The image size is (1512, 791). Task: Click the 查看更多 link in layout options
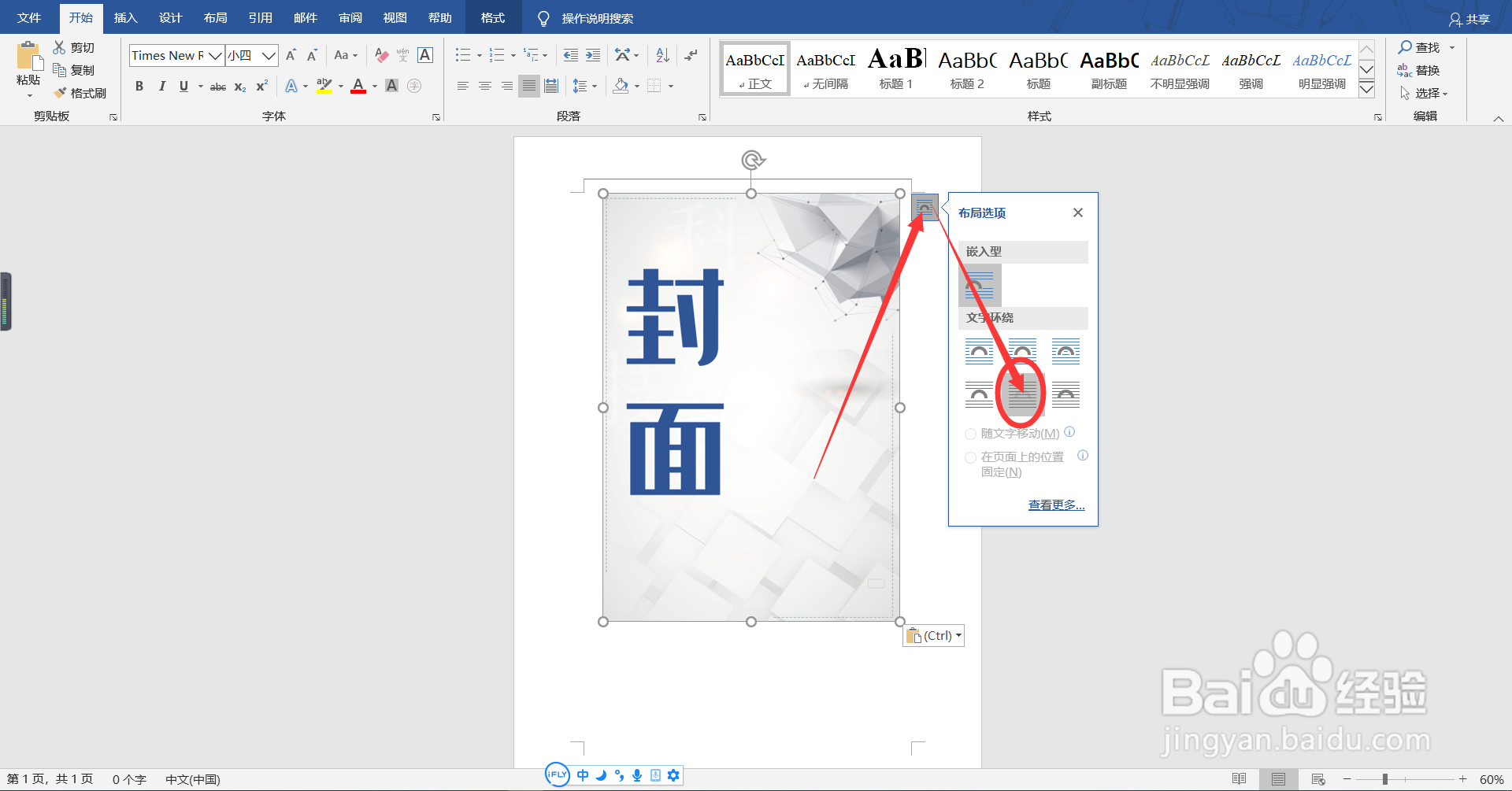[x=1056, y=505]
